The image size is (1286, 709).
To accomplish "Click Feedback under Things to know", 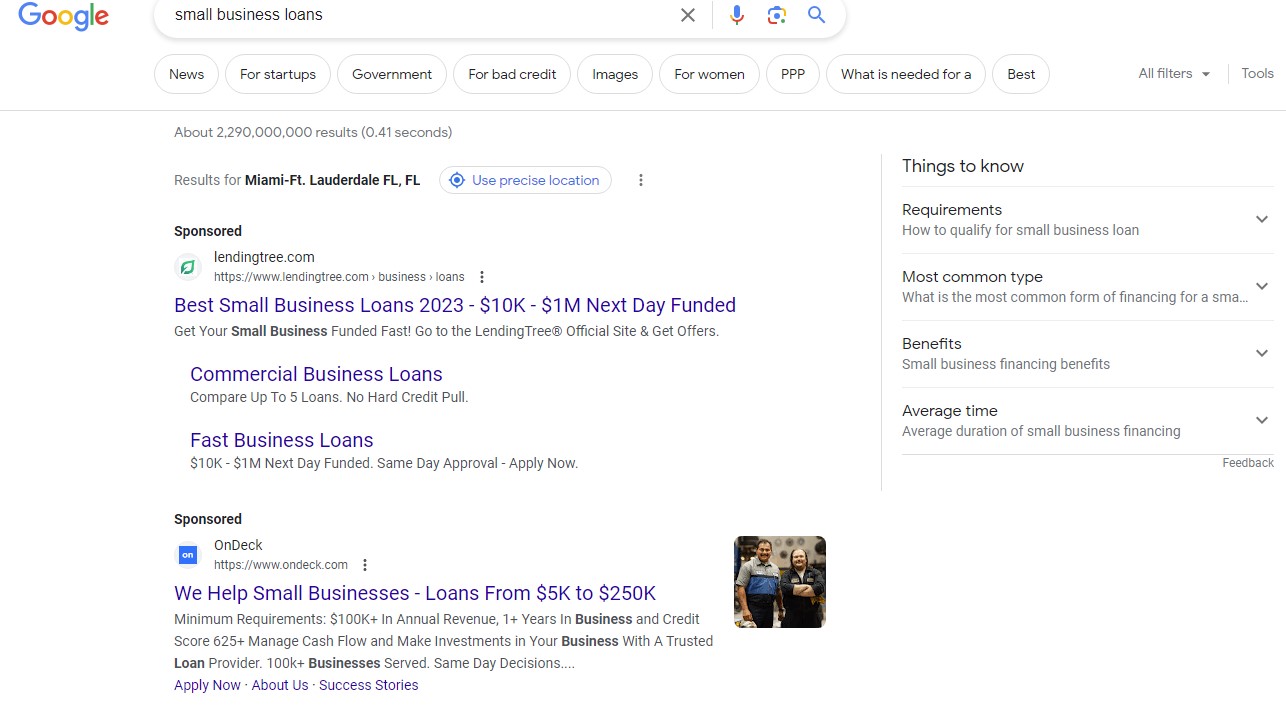I will pyautogui.click(x=1248, y=463).
